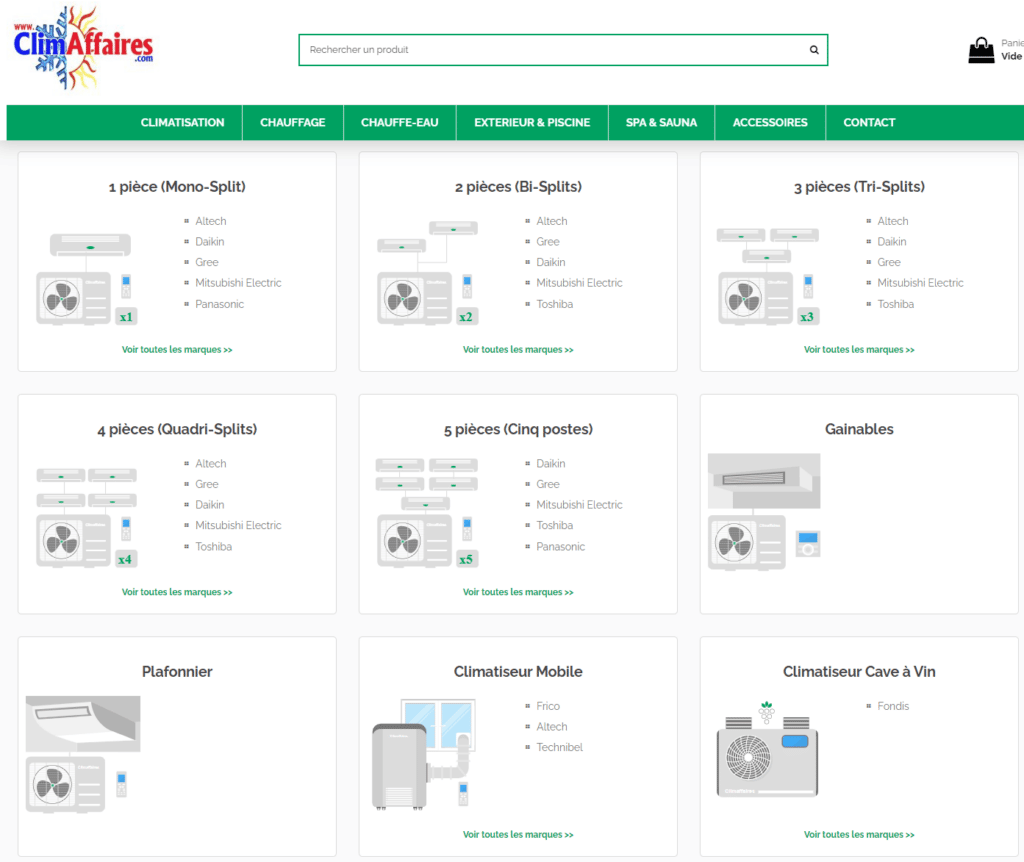Select Mitsubishi Electric in the Mono-Split list
The width and height of the screenshot is (1024, 862).
pos(238,283)
